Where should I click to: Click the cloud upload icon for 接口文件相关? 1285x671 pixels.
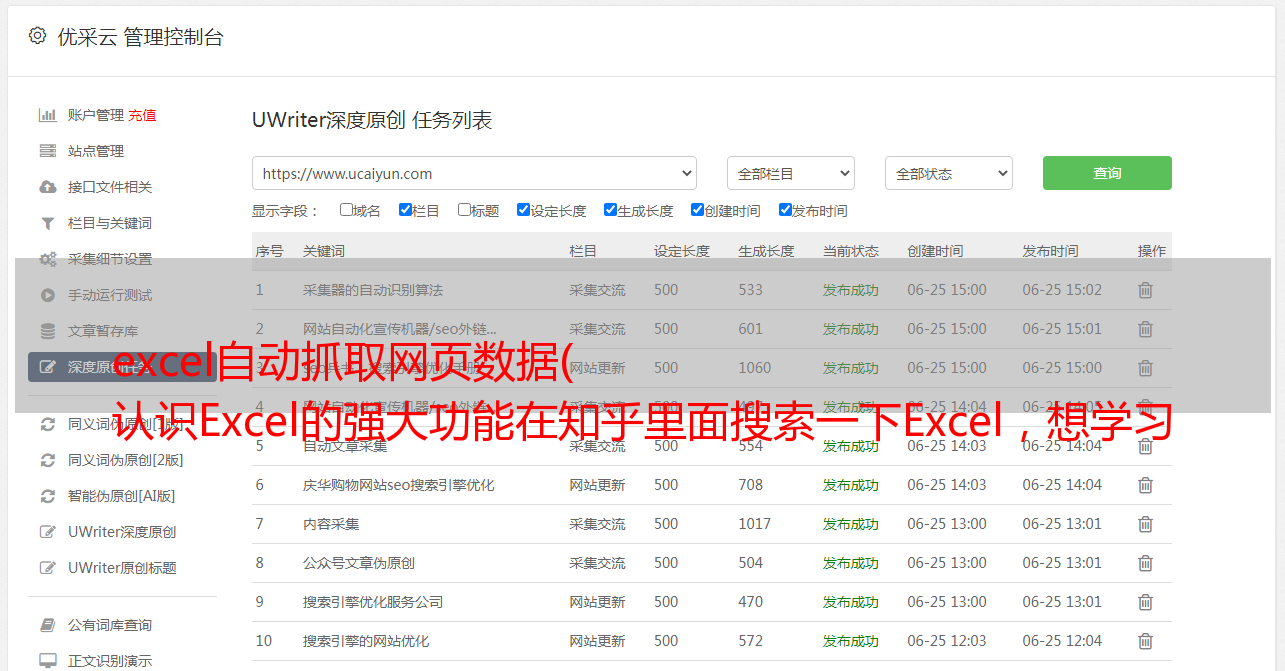pos(47,187)
